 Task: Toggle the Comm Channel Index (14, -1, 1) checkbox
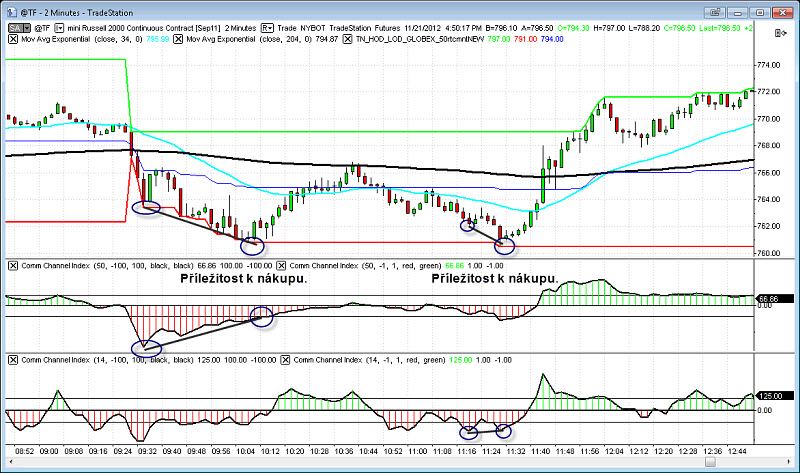(x=285, y=360)
